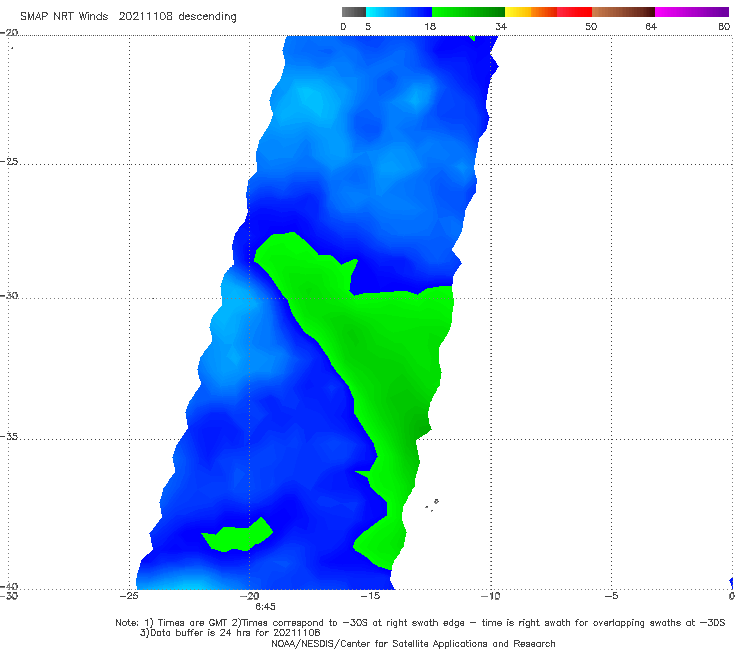Screen dimensions: 740x650
Task: Pick the magenta-purple 64-80 colorbar segment
Action: (692, 12)
